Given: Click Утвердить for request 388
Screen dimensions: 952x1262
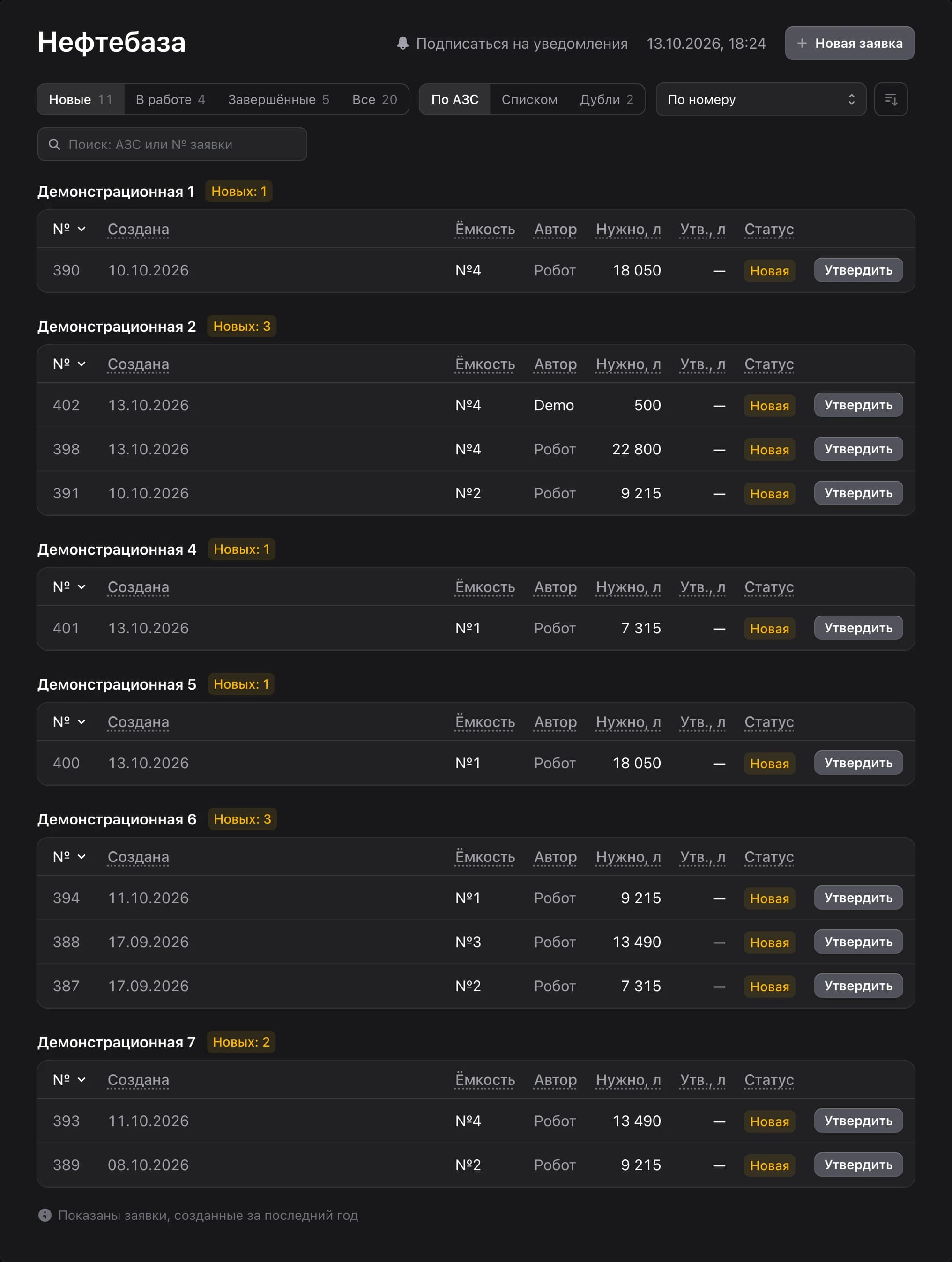Looking at the screenshot, I should click(x=858, y=942).
